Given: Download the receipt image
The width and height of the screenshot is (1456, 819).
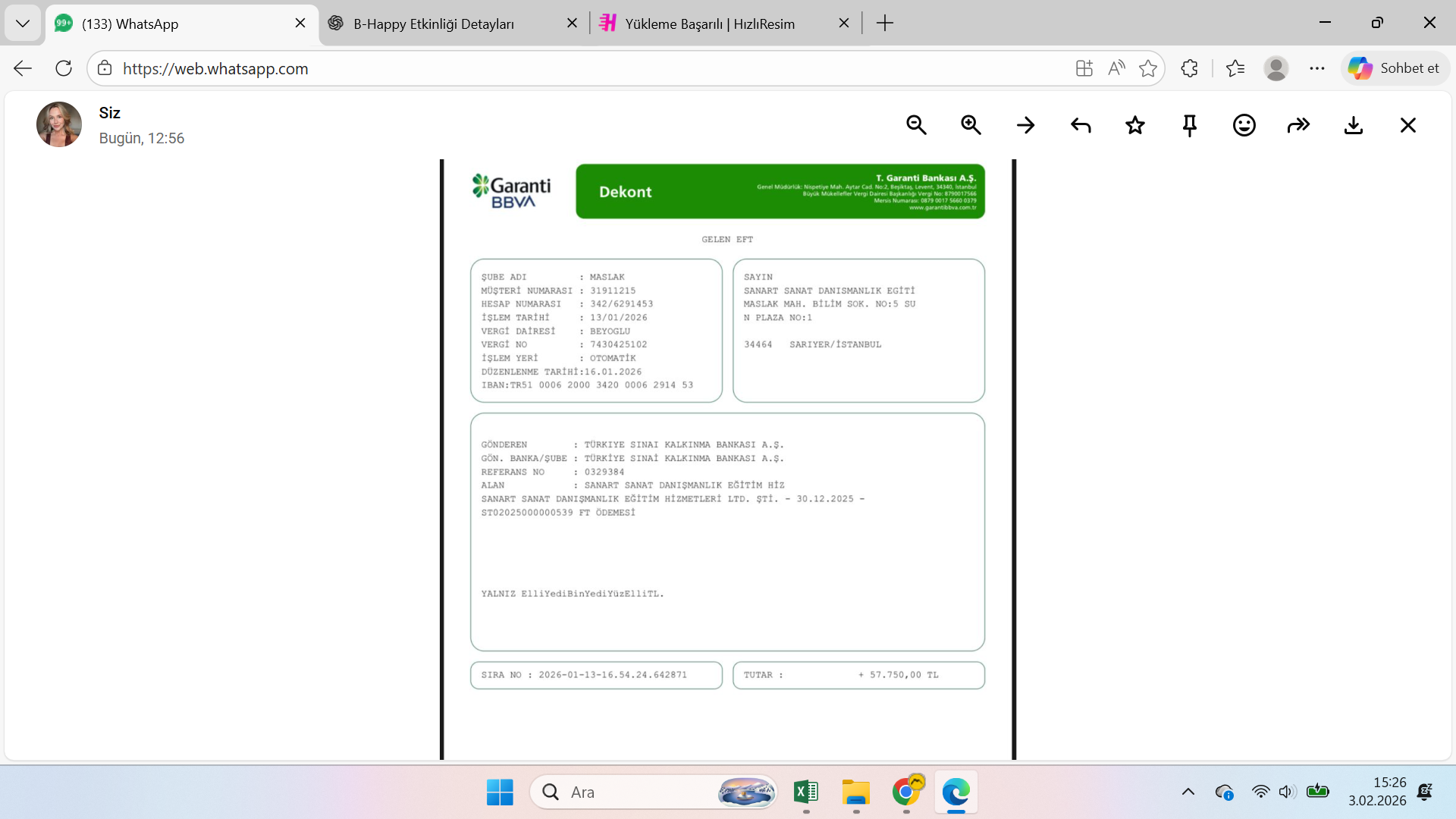Looking at the screenshot, I should [1354, 125].
